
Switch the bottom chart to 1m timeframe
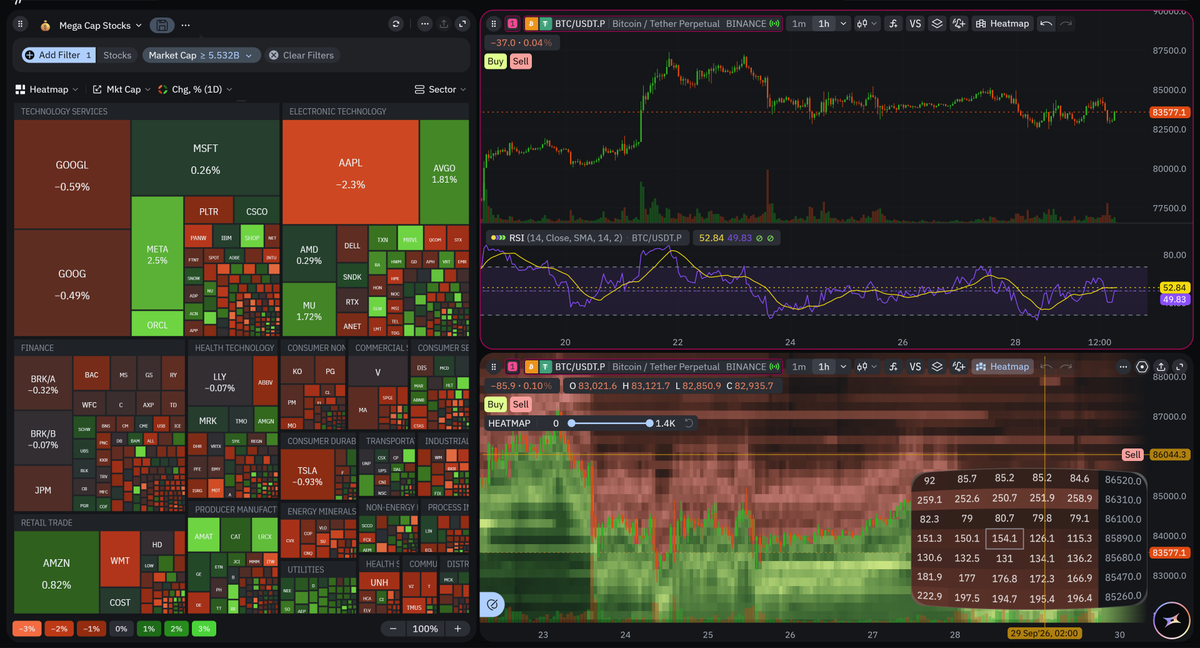798,366
